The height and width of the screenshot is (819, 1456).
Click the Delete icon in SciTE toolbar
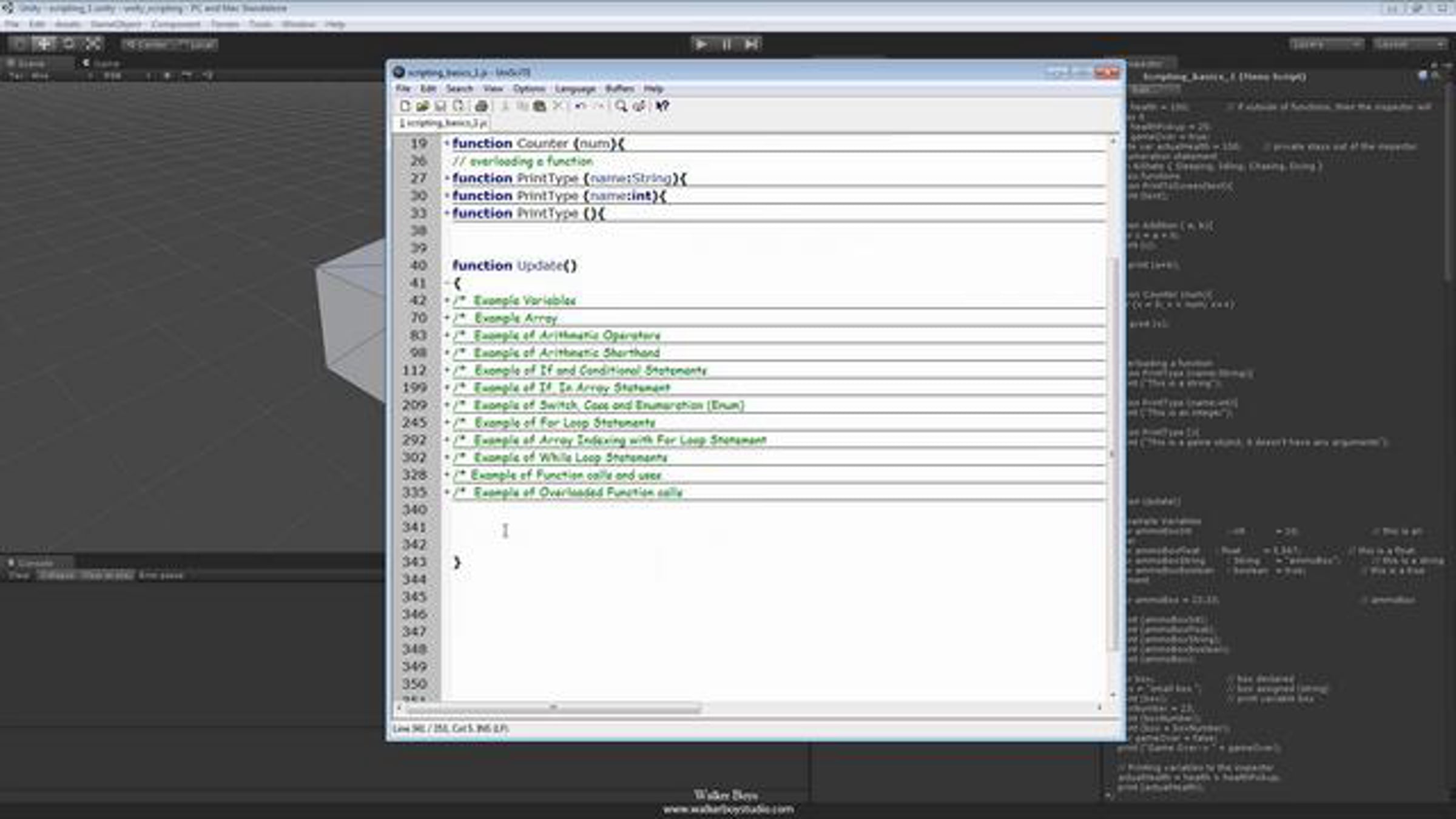(x=558, y=106)
